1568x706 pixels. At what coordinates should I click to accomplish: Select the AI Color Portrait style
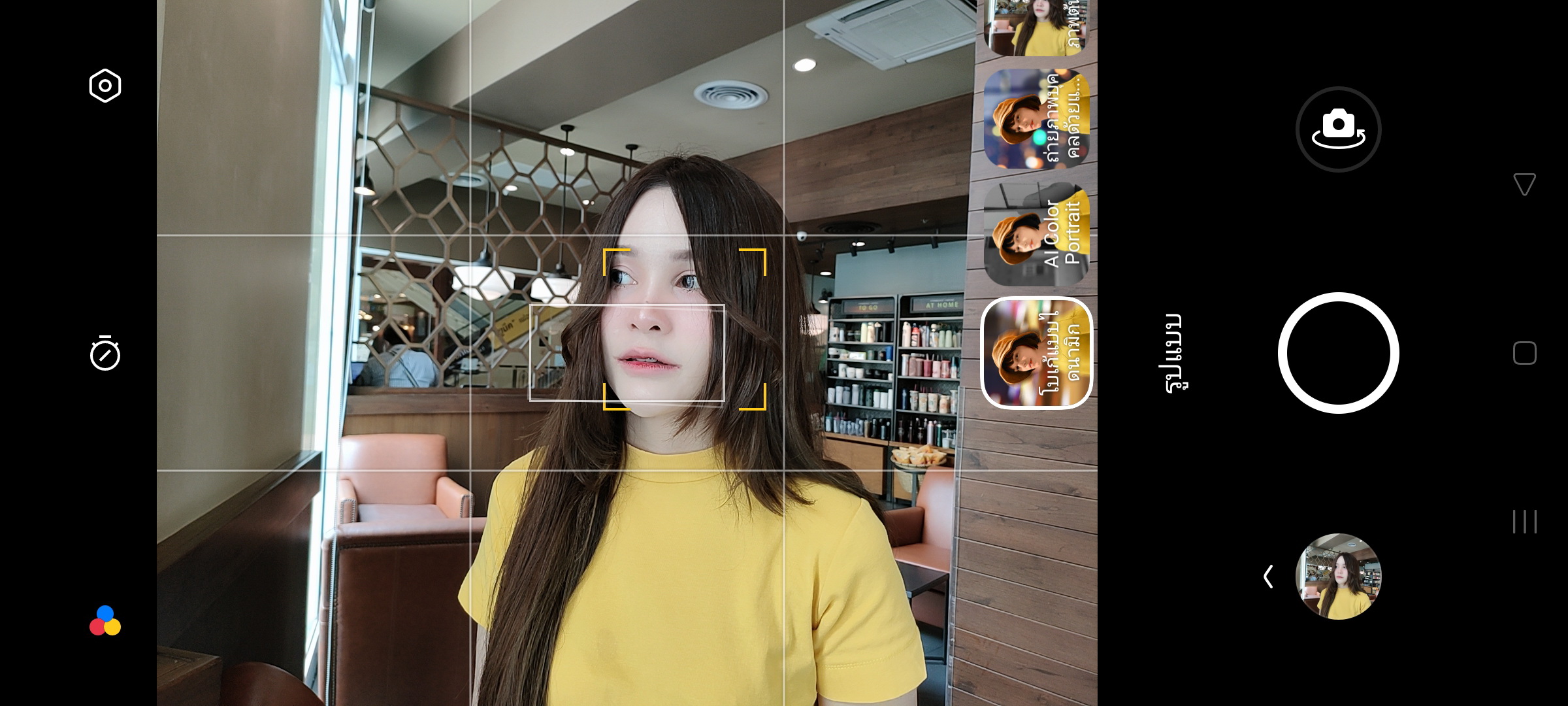click(1037, 235)
